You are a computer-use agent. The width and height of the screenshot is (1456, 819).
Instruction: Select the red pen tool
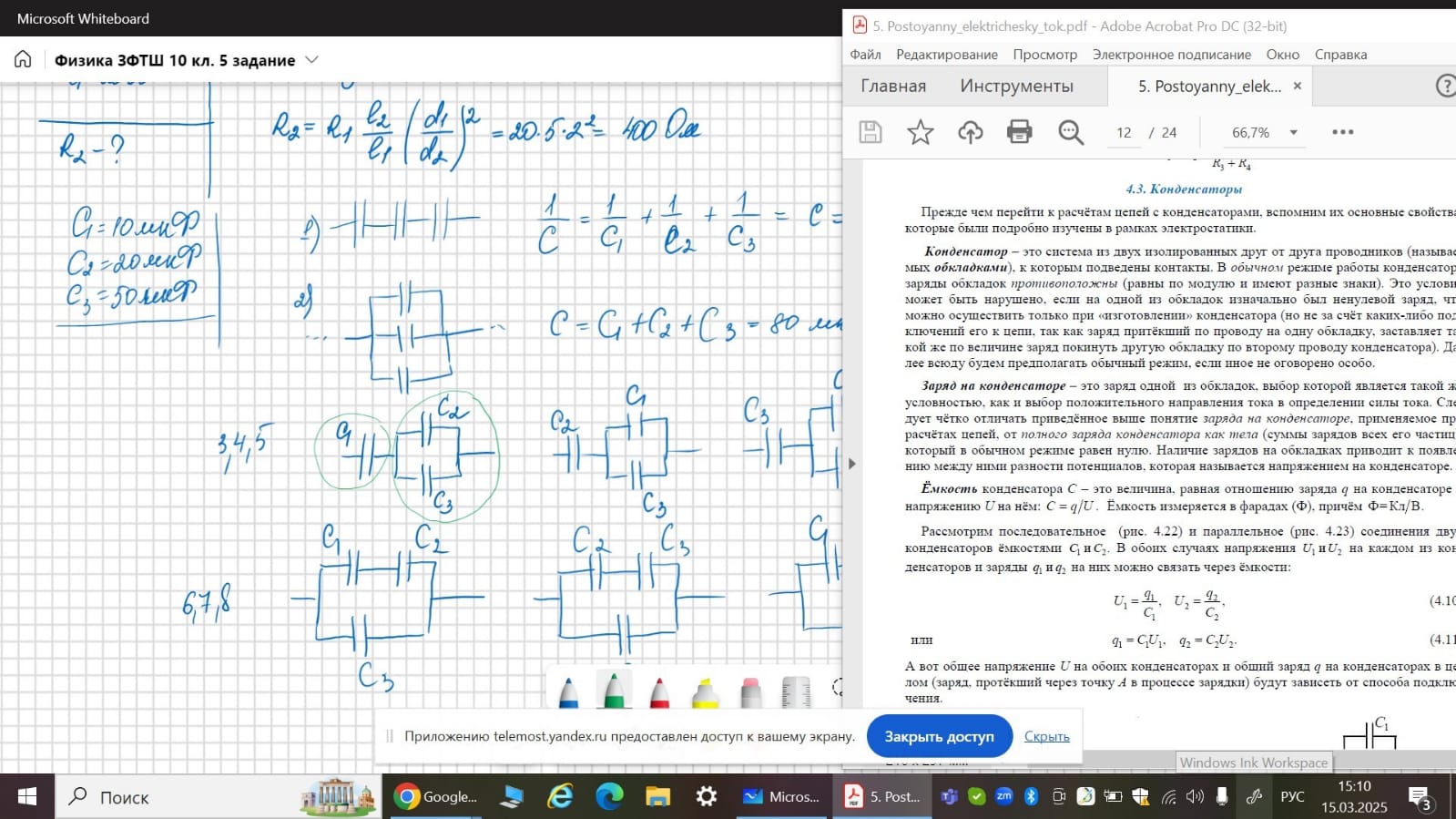point(660,692)
